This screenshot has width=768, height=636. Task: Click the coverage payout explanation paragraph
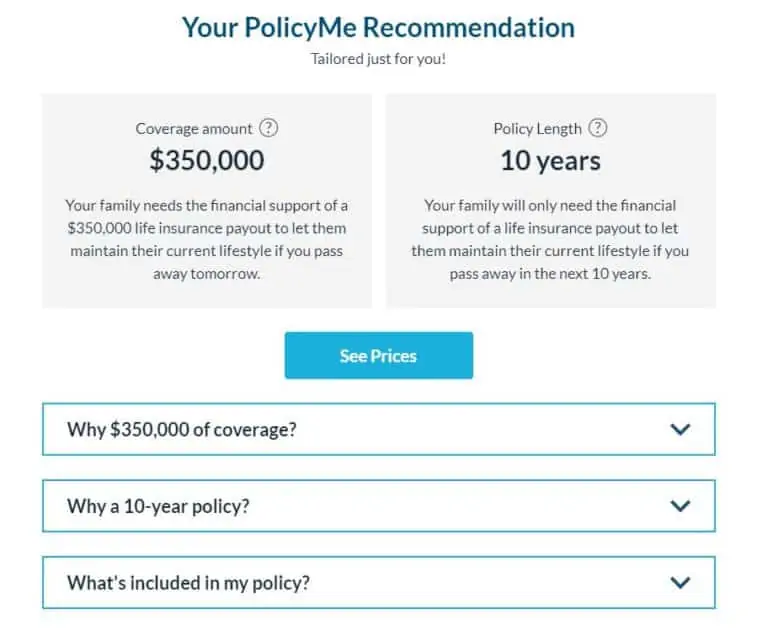(207, 239)
